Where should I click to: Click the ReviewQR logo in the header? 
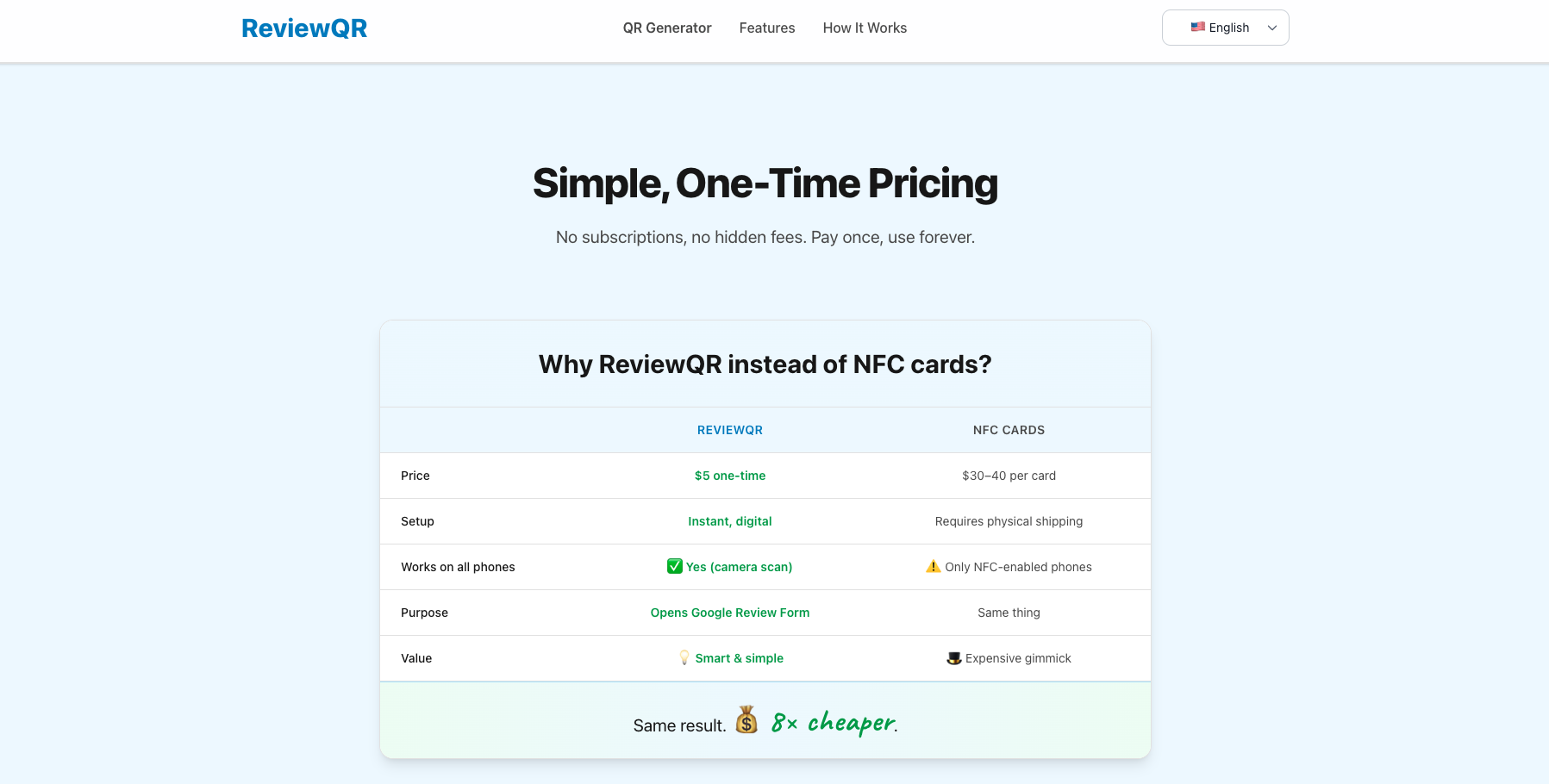pos(304,27)
